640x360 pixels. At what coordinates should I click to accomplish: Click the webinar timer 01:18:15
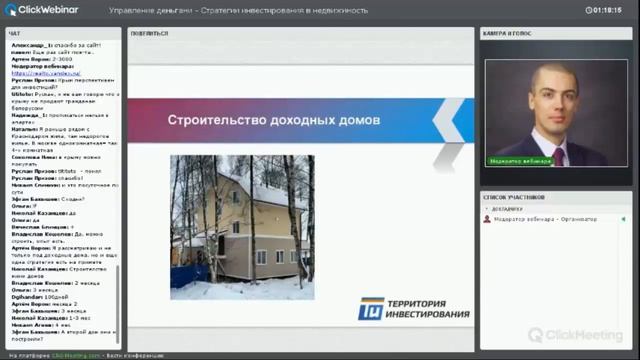(x=607, y=10)
